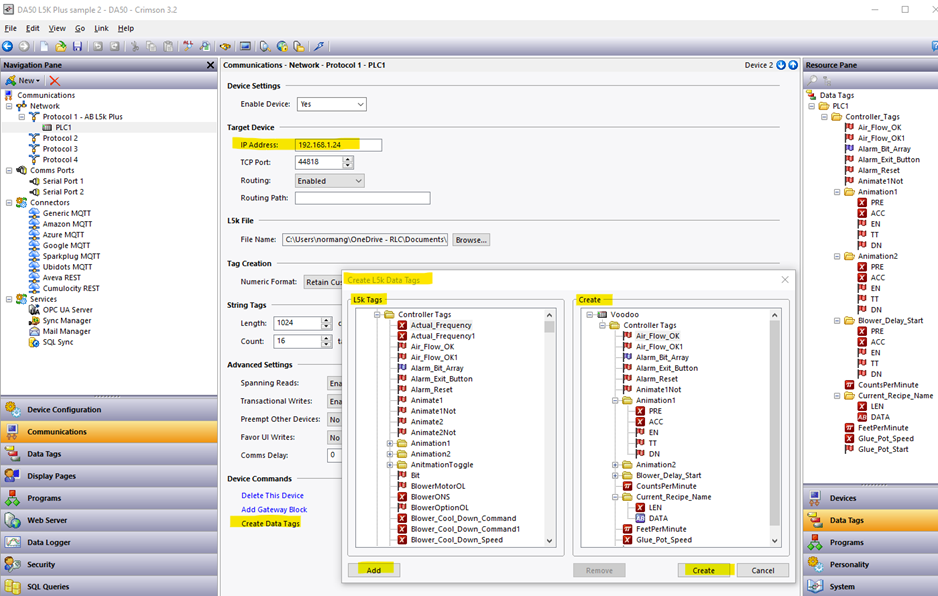The width and height of the screenshot is (938, 596).
Task: Collapse the Comms Ports tree node
Action: point(9,171)
